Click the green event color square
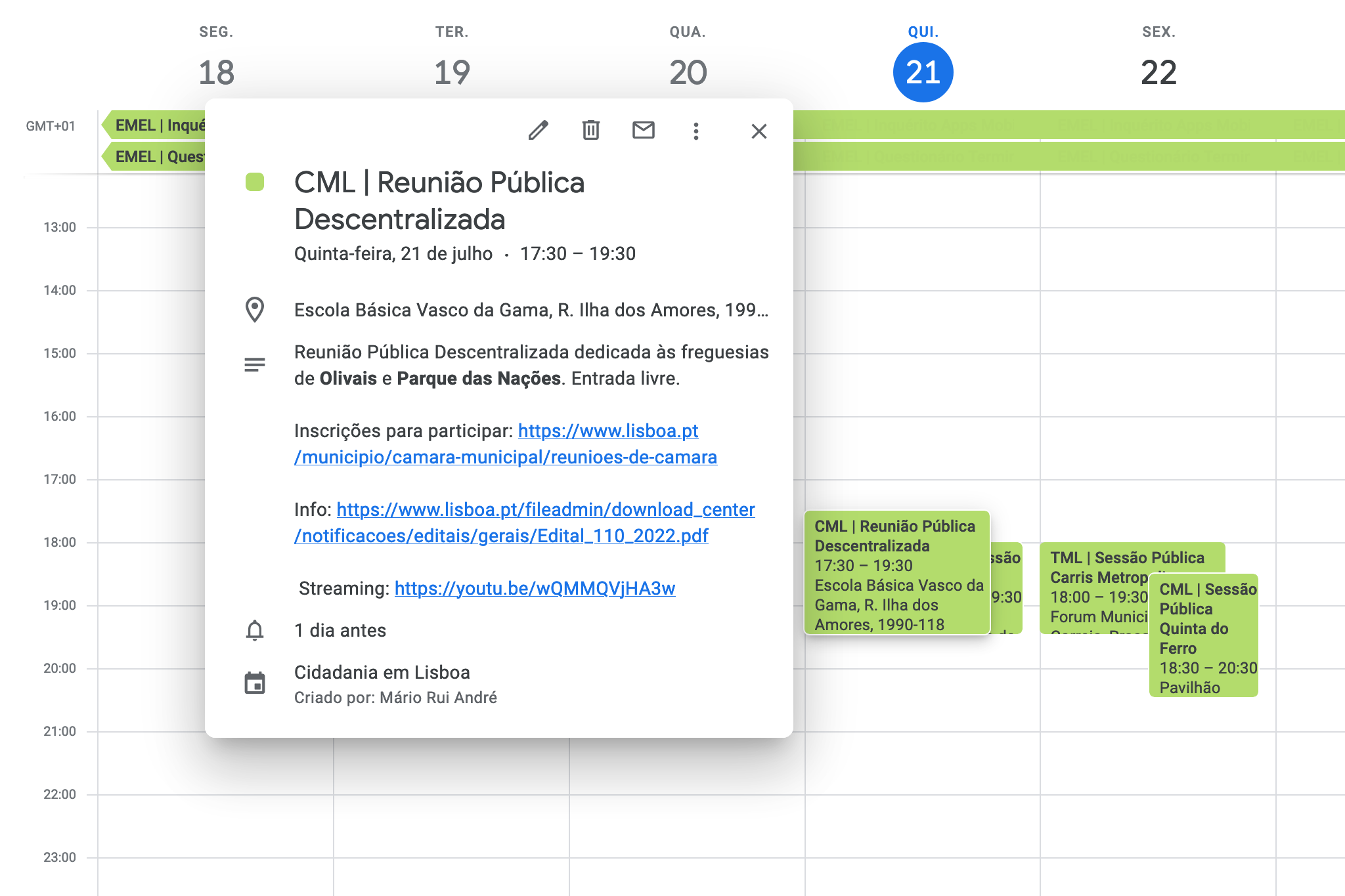 pos(255,182)
